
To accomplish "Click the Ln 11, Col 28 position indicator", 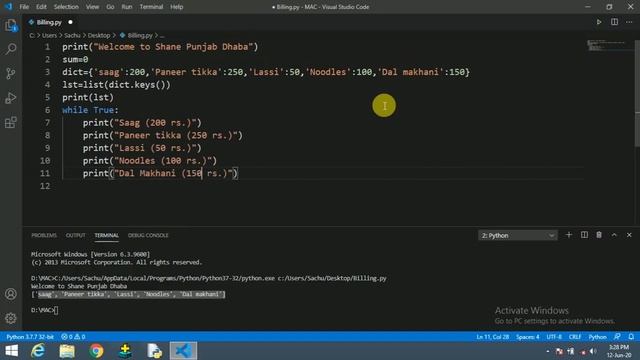I will [493, 337].
